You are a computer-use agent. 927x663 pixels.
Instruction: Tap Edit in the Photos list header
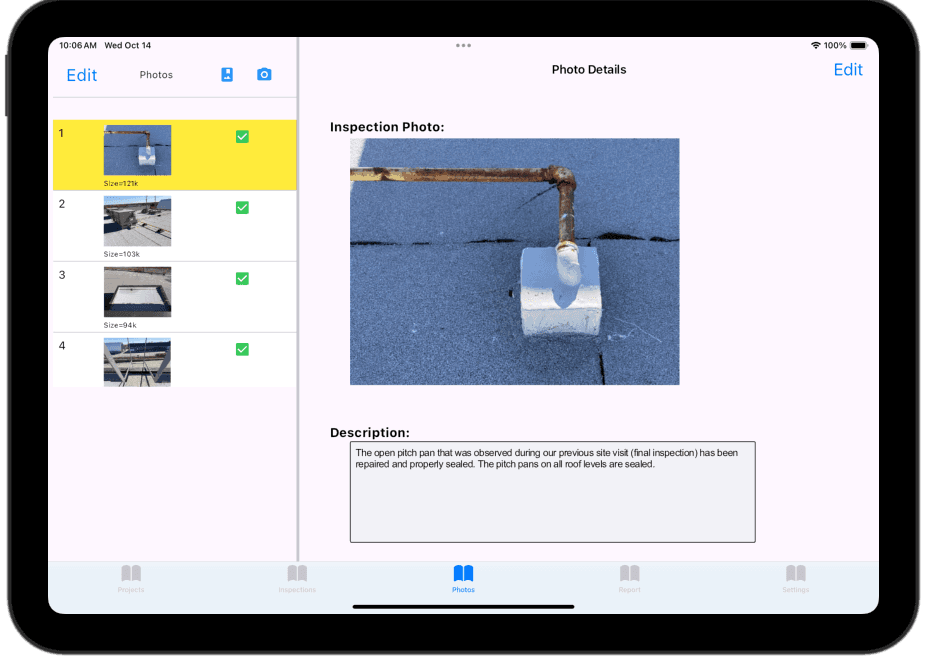click(x=82, y=75)
